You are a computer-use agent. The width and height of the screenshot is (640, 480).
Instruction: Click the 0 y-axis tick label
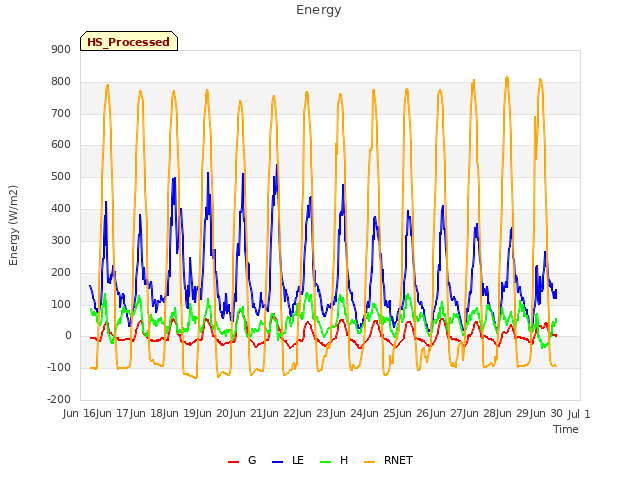[x=68, y=336]
